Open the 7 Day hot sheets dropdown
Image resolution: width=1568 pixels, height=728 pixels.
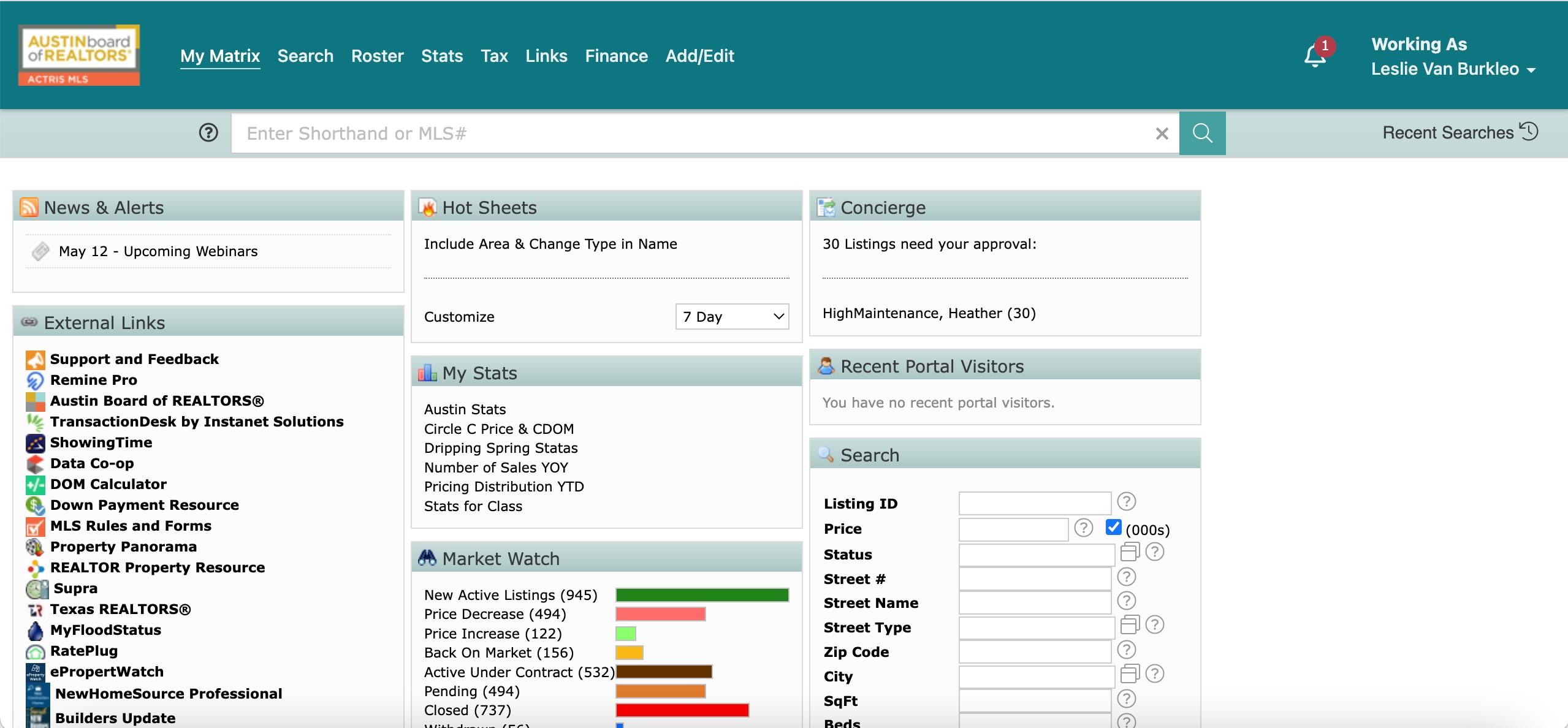pos(732,317)
